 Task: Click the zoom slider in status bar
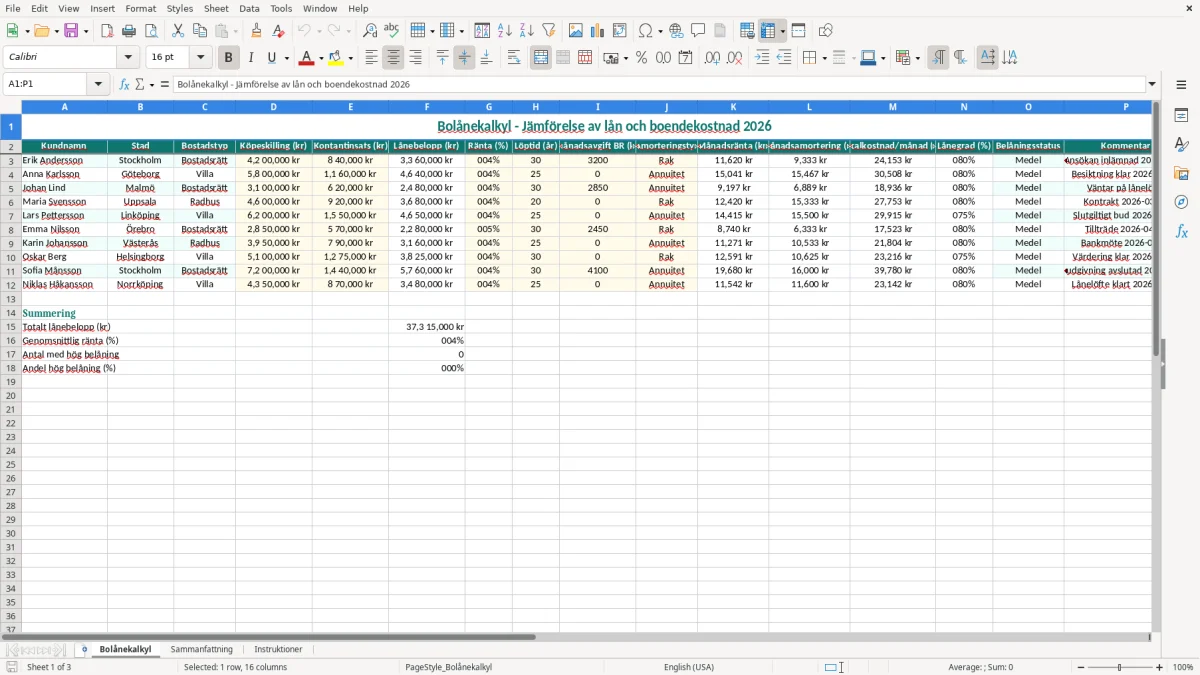(1119, 667)
